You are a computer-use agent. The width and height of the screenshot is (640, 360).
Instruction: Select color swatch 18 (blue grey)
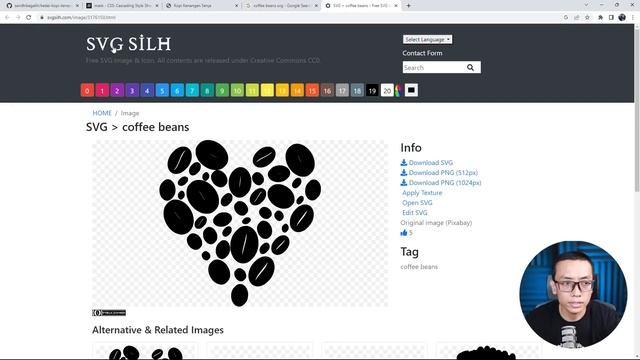click(357, 90)
